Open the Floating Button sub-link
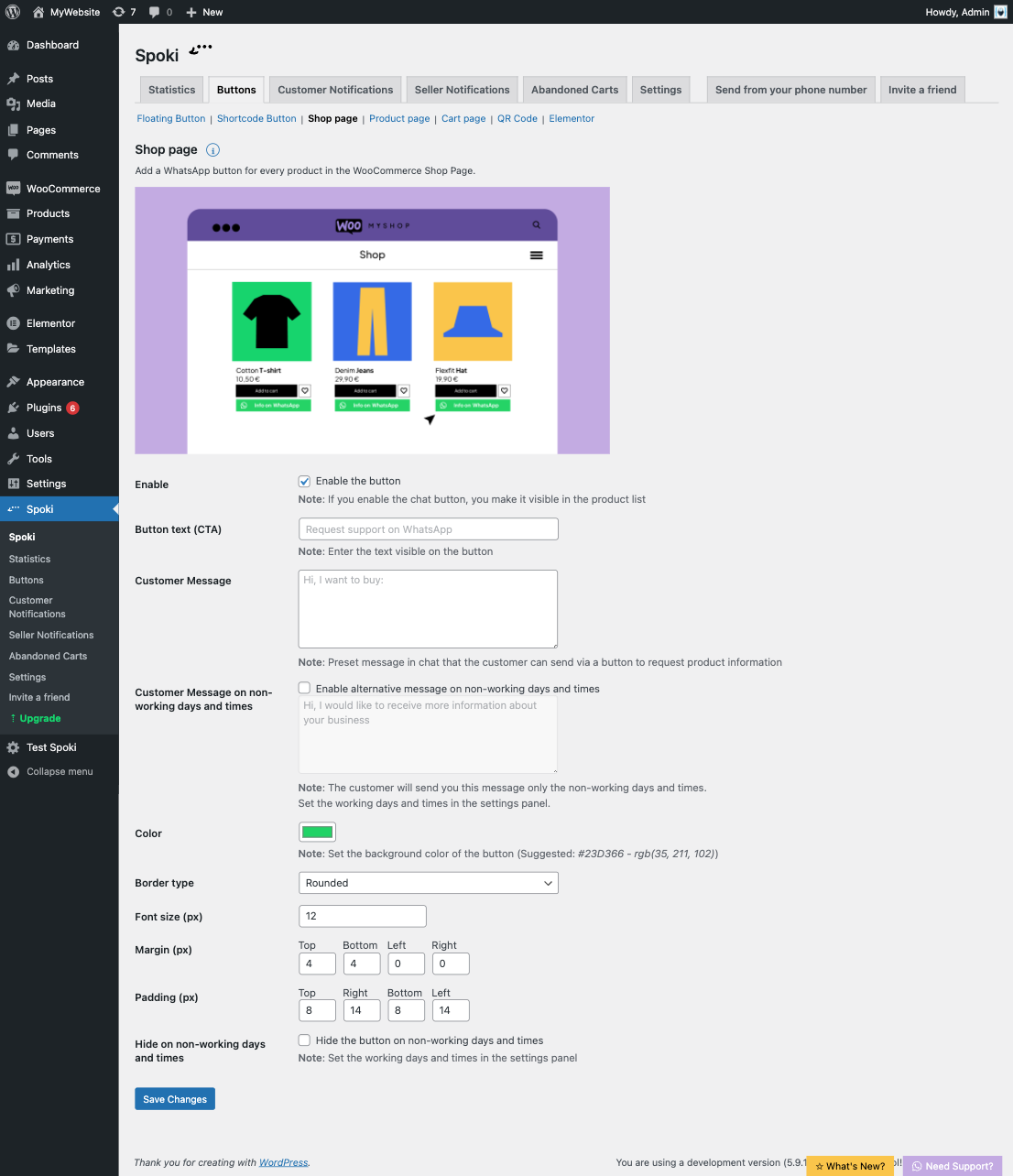This screenshot has height=1176, width=1013. 170,118
